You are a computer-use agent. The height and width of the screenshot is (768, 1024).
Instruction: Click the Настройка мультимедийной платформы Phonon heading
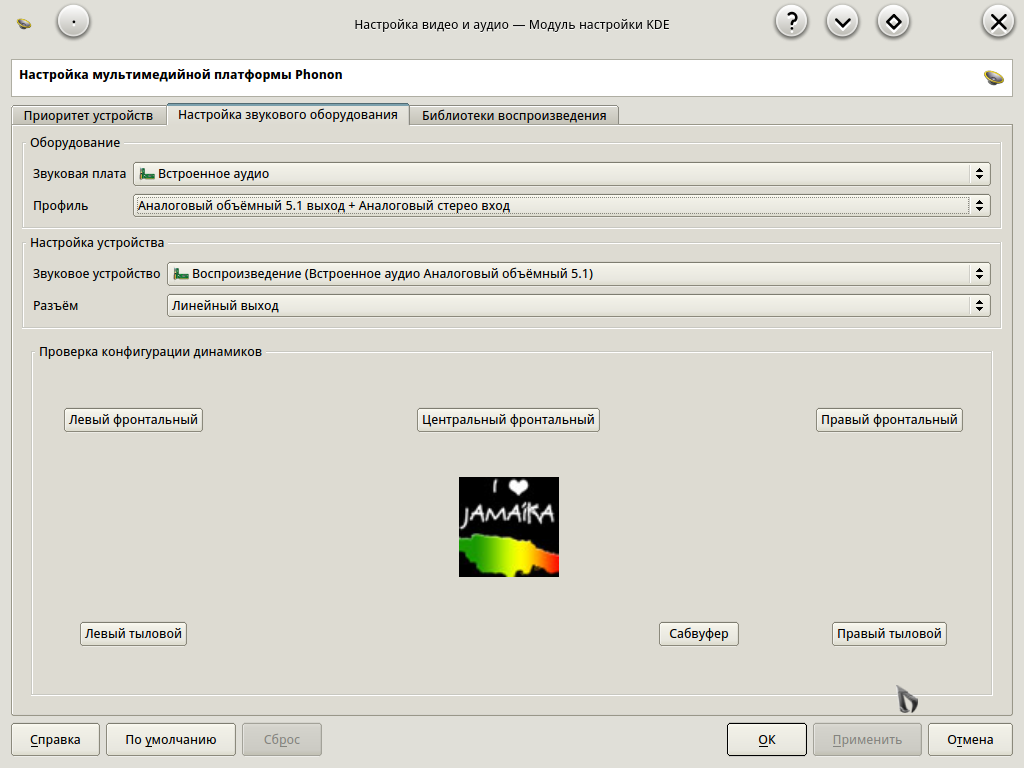pos(181,74)
